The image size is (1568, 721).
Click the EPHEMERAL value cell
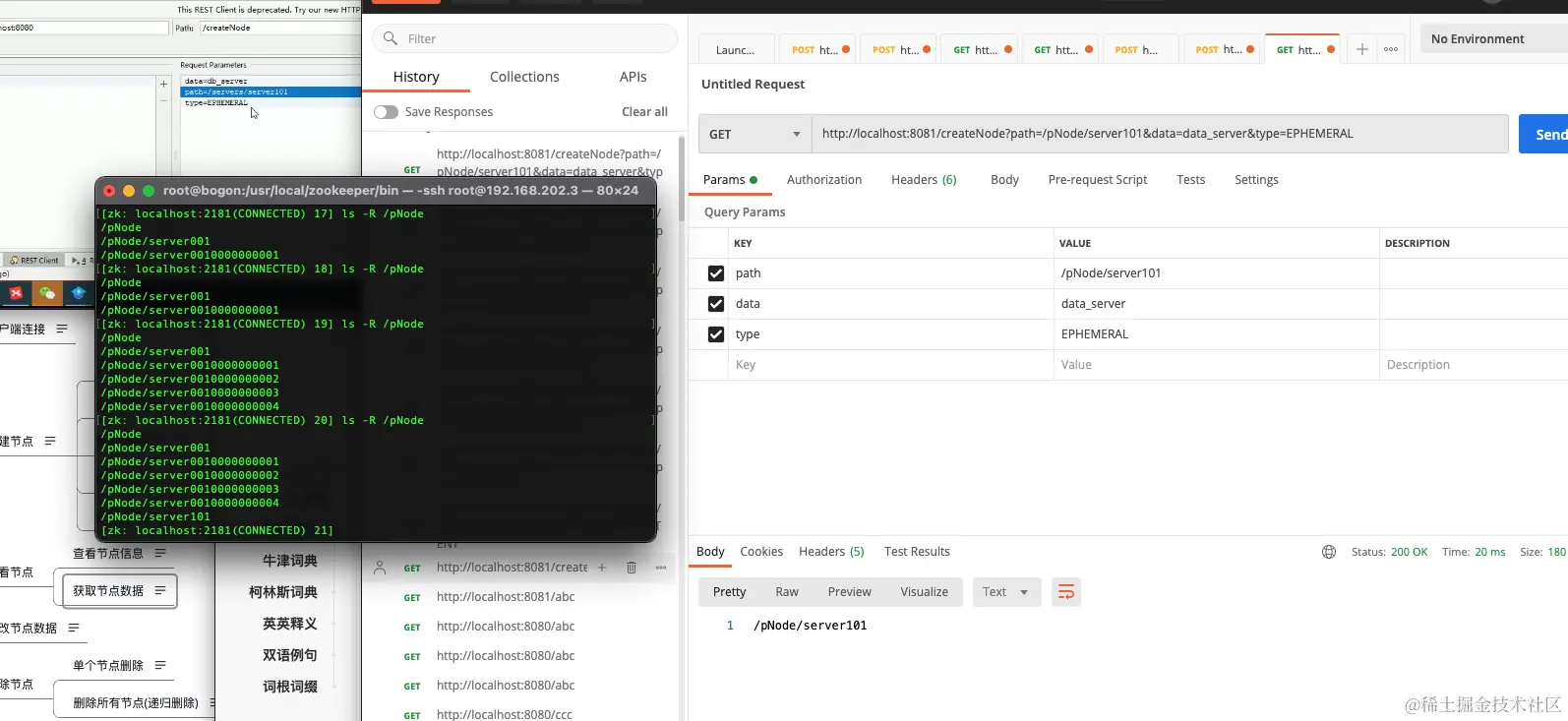click(x=1216, y=334)
